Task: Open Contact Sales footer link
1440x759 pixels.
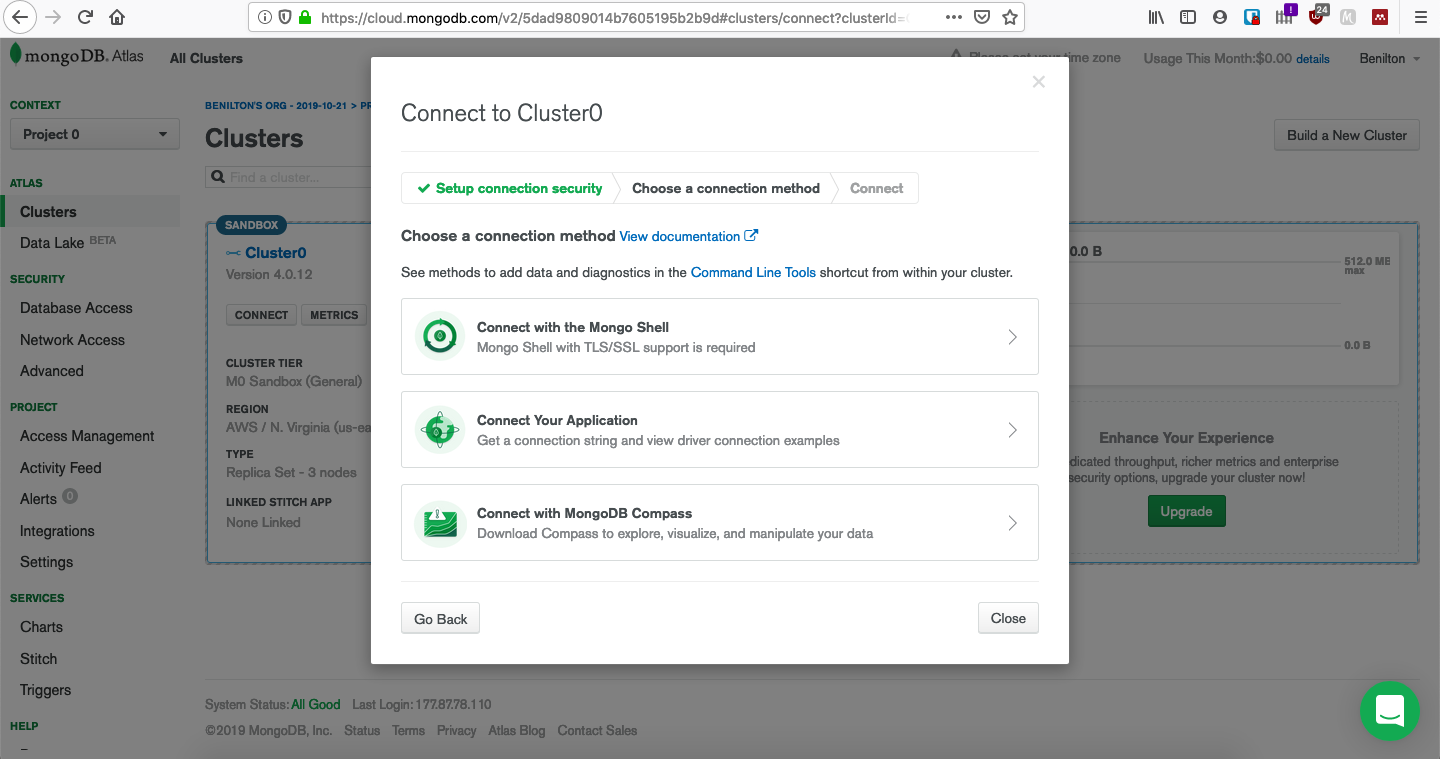Action: pyautogui.click(x=597, y=731)
